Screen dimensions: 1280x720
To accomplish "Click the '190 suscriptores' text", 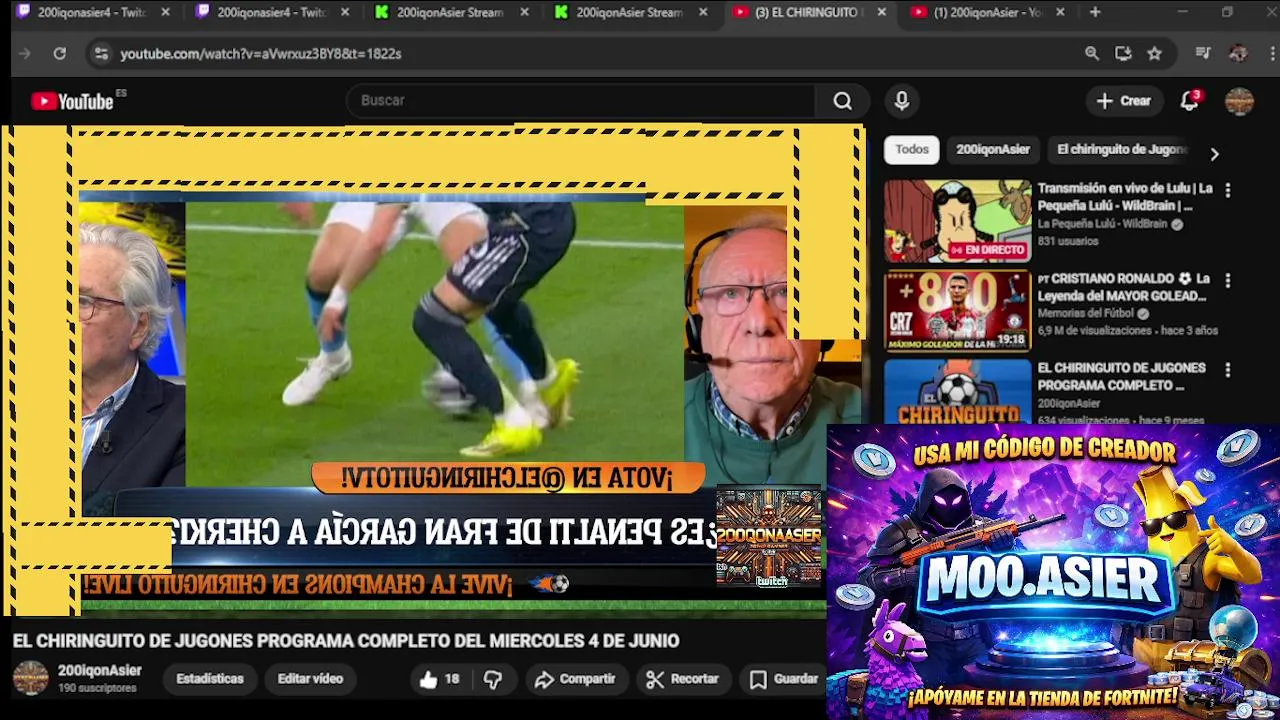I will pyautogui.click(x=97, y=688).
